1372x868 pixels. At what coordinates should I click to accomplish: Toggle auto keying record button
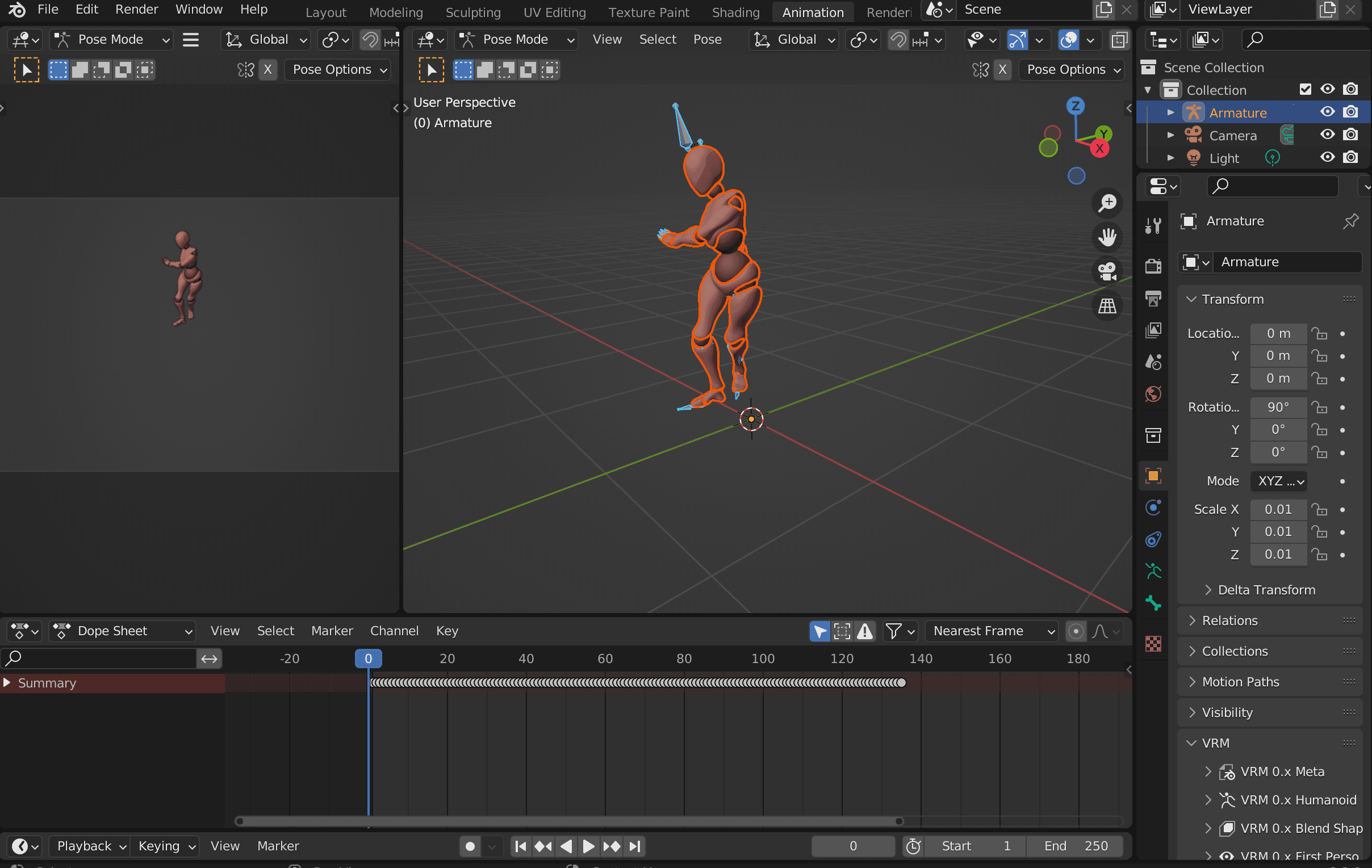point(470,846)
